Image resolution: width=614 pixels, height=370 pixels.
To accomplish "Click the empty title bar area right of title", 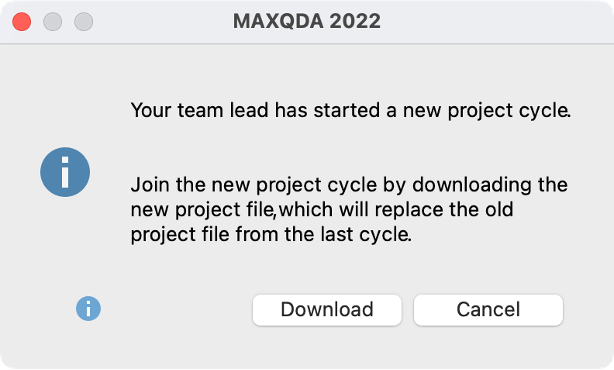I will pos(493,22).
